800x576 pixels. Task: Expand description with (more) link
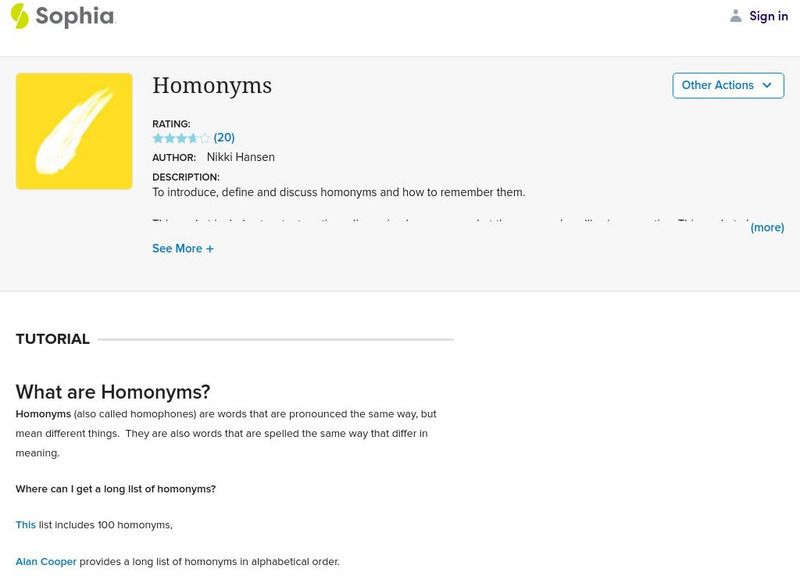[x=767, y=228]
